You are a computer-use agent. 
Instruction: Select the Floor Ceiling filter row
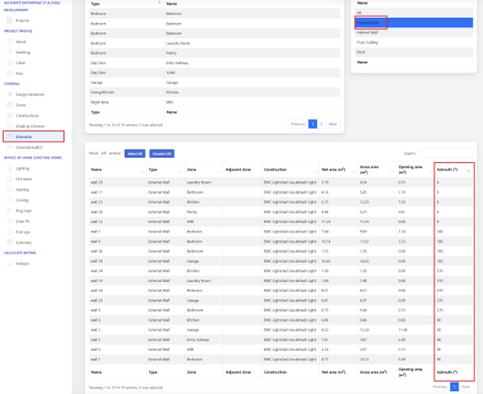coord(414,42)
